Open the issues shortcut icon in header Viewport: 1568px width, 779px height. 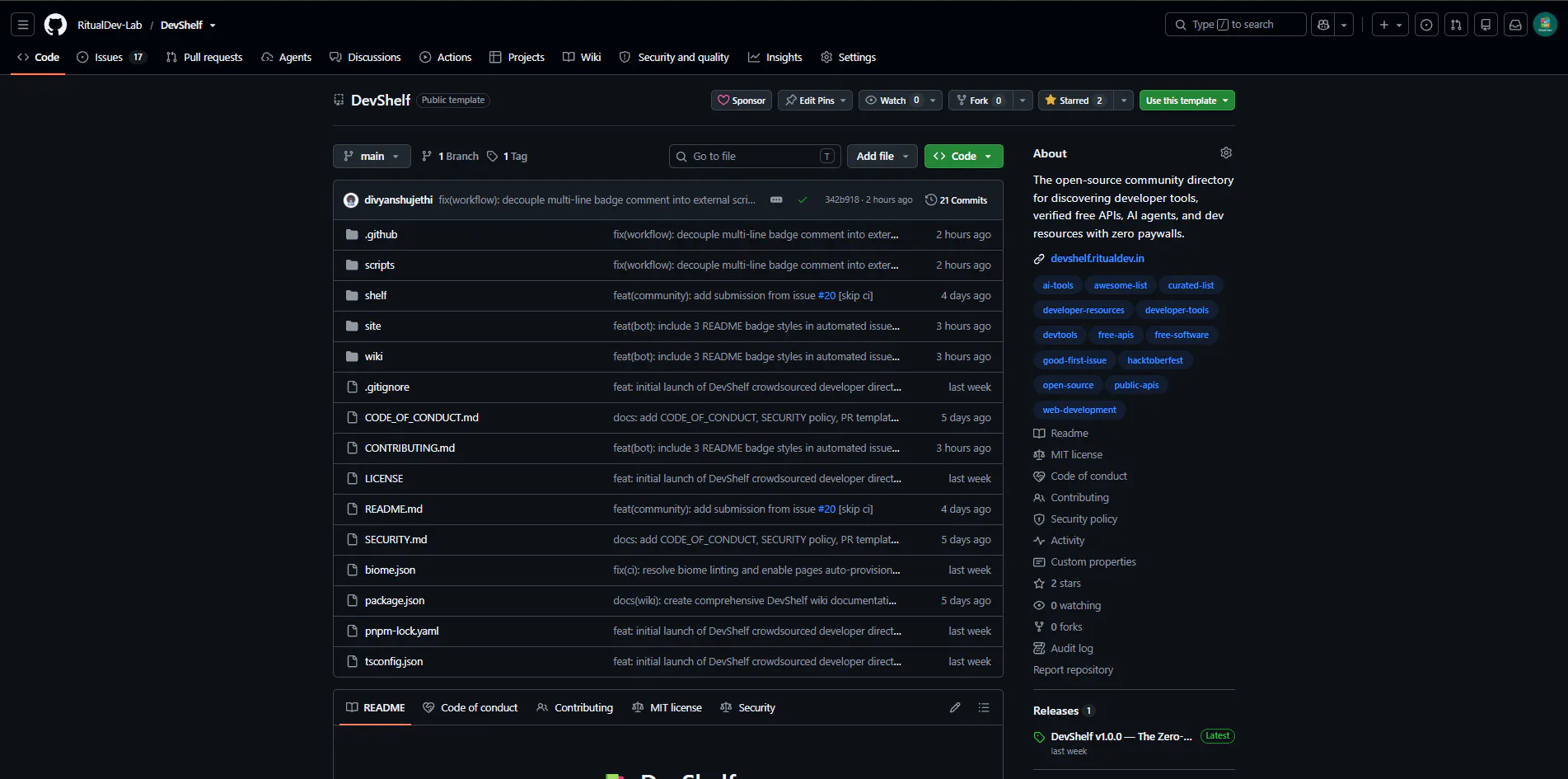(1426, 25)
